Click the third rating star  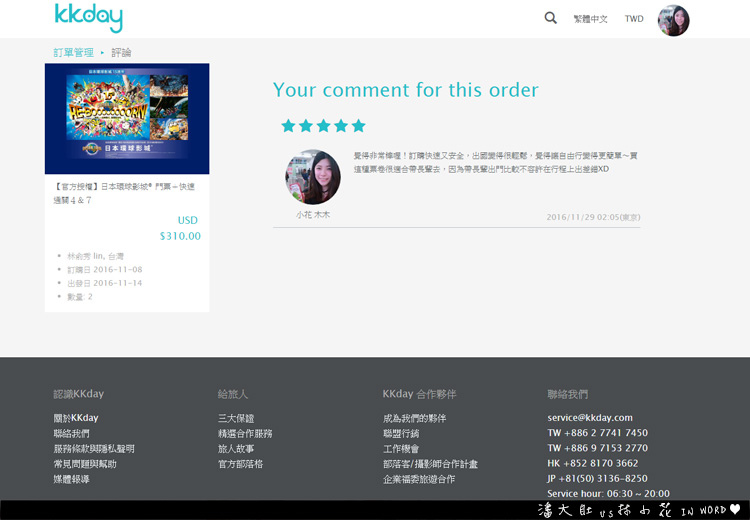(323, 126)
